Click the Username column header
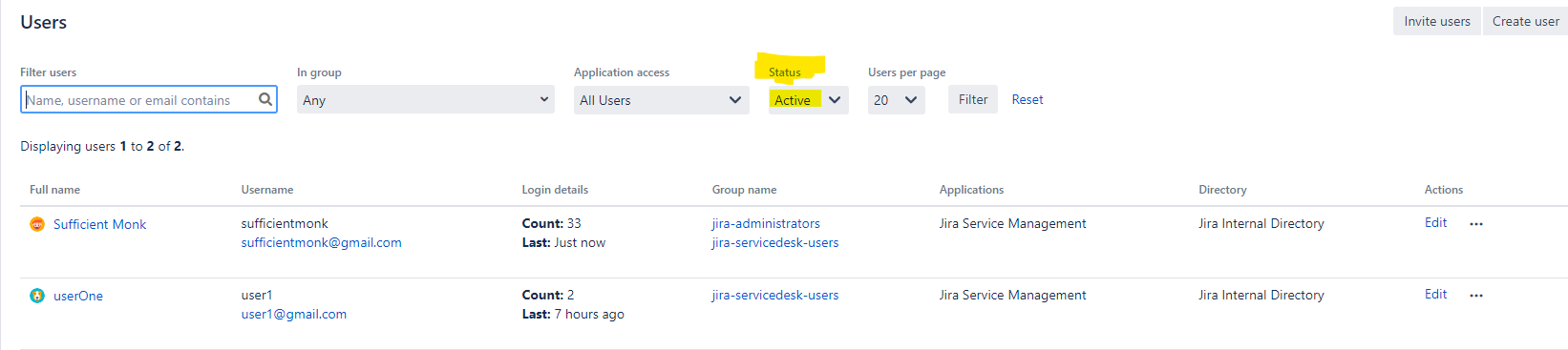 [267, 190]
